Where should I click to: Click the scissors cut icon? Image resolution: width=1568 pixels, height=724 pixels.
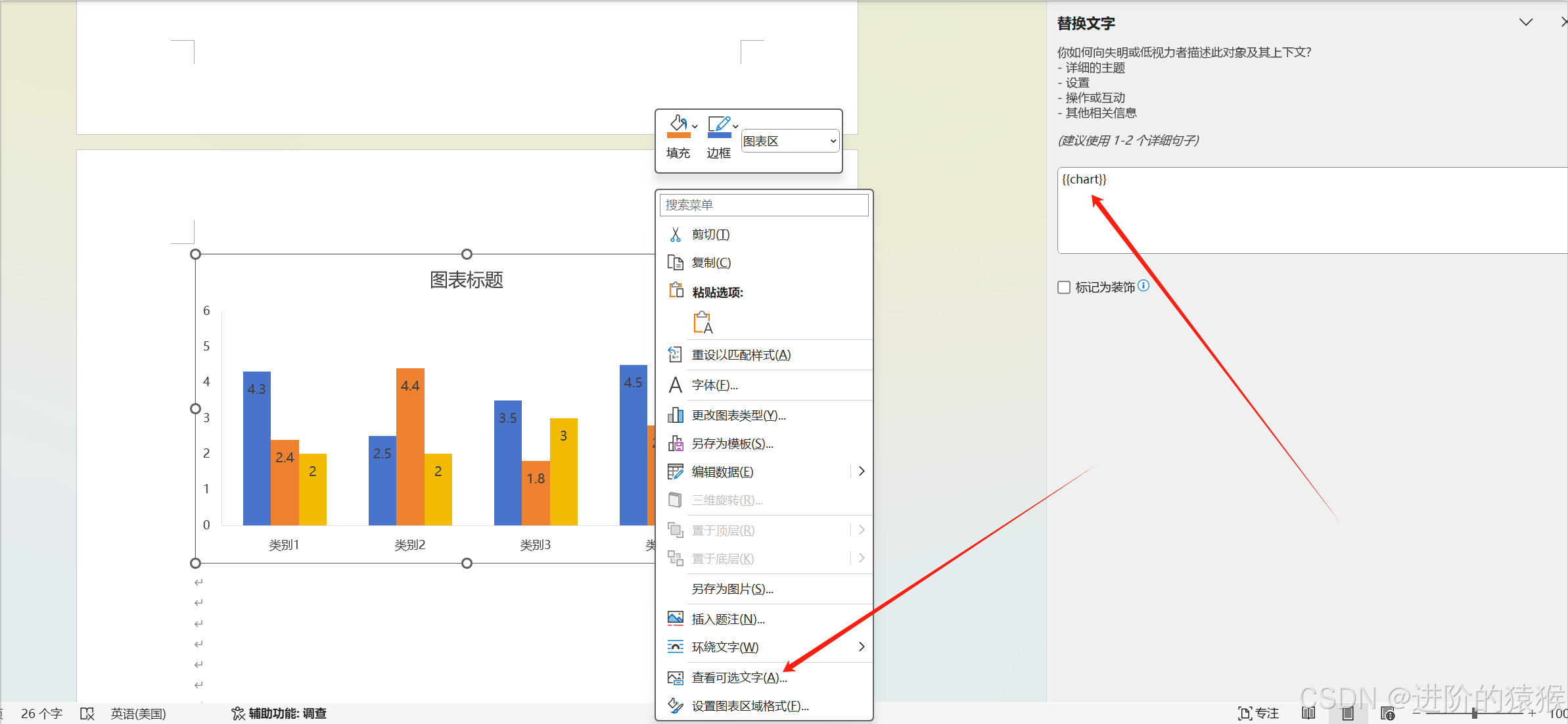point(675,235)
